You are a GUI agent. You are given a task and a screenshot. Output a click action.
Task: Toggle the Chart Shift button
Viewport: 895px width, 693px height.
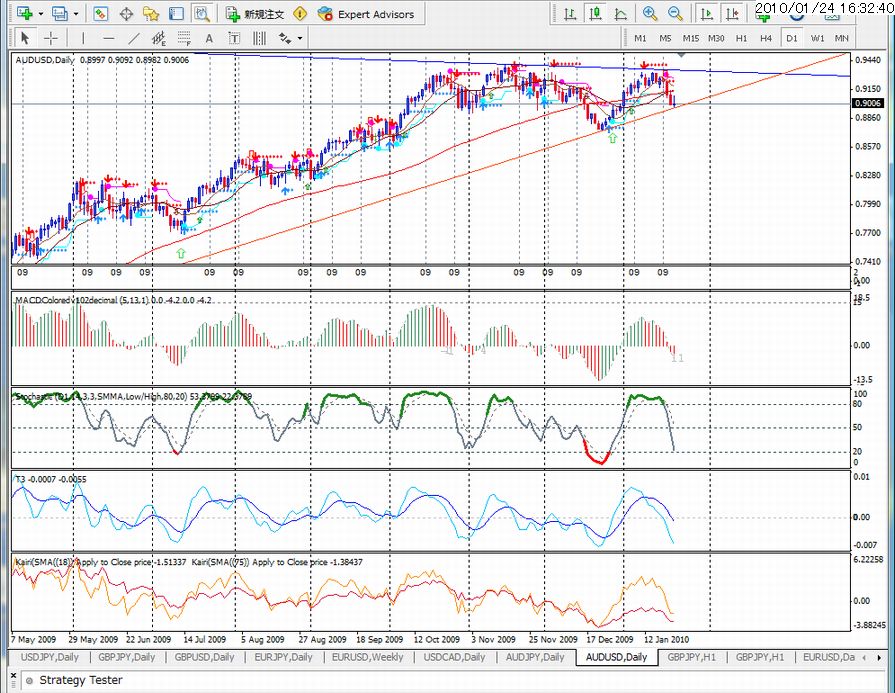click(x=732, y=14)
